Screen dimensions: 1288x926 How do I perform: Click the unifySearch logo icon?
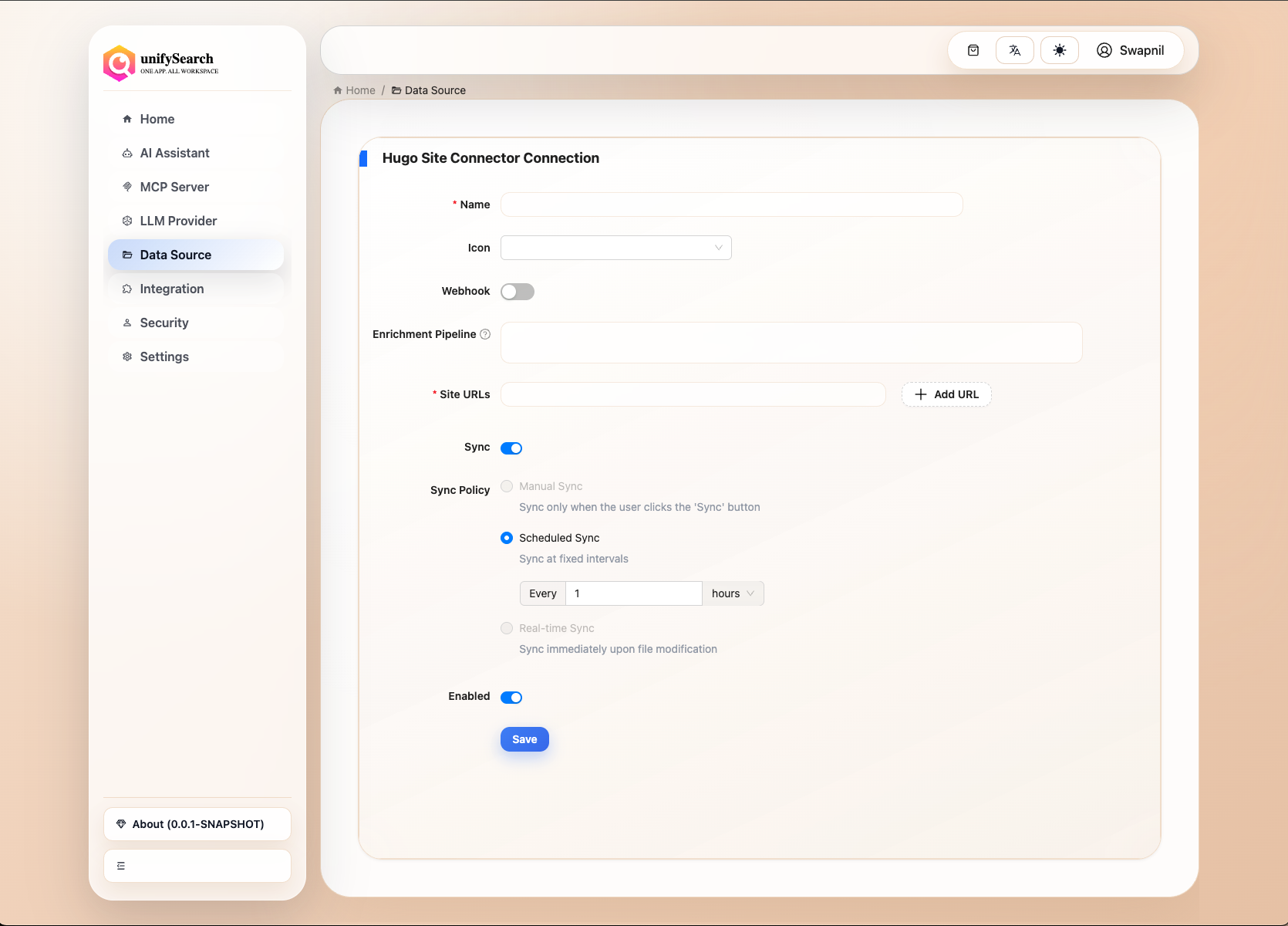pos(120,63)
